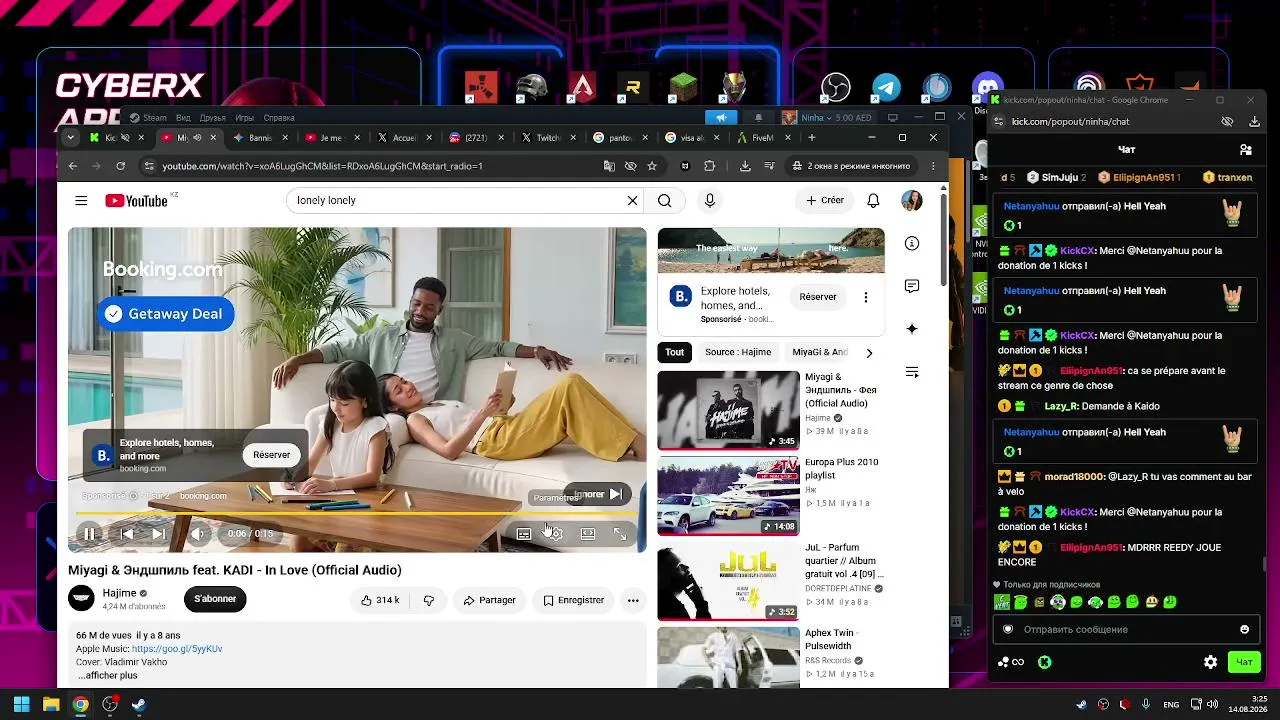Start voice search with the microphone
Image resolution: width=1280 pixels, height=720 pixels.
coord(710,201)
